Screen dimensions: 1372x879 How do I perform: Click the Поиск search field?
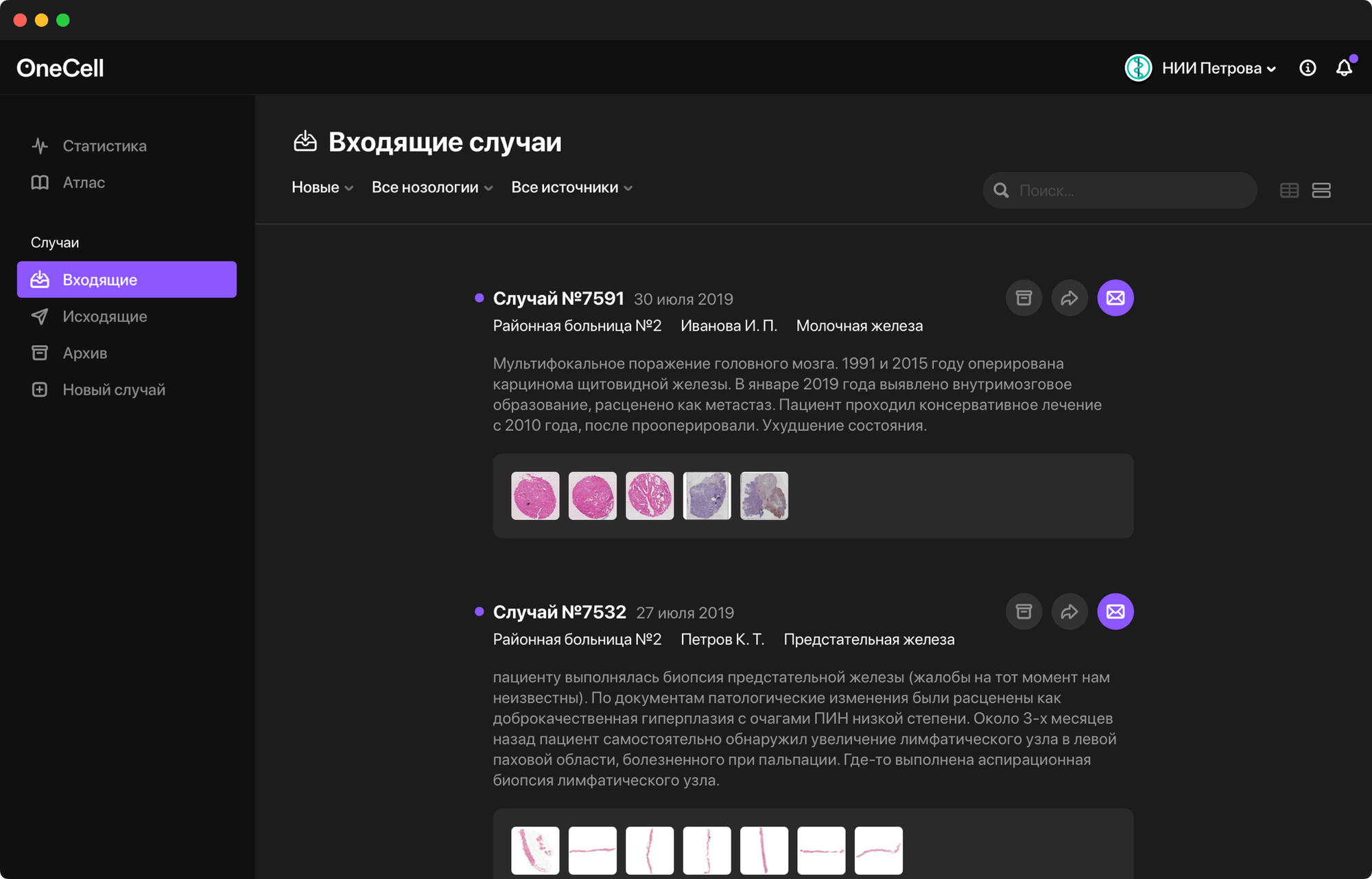point(1128,190)
